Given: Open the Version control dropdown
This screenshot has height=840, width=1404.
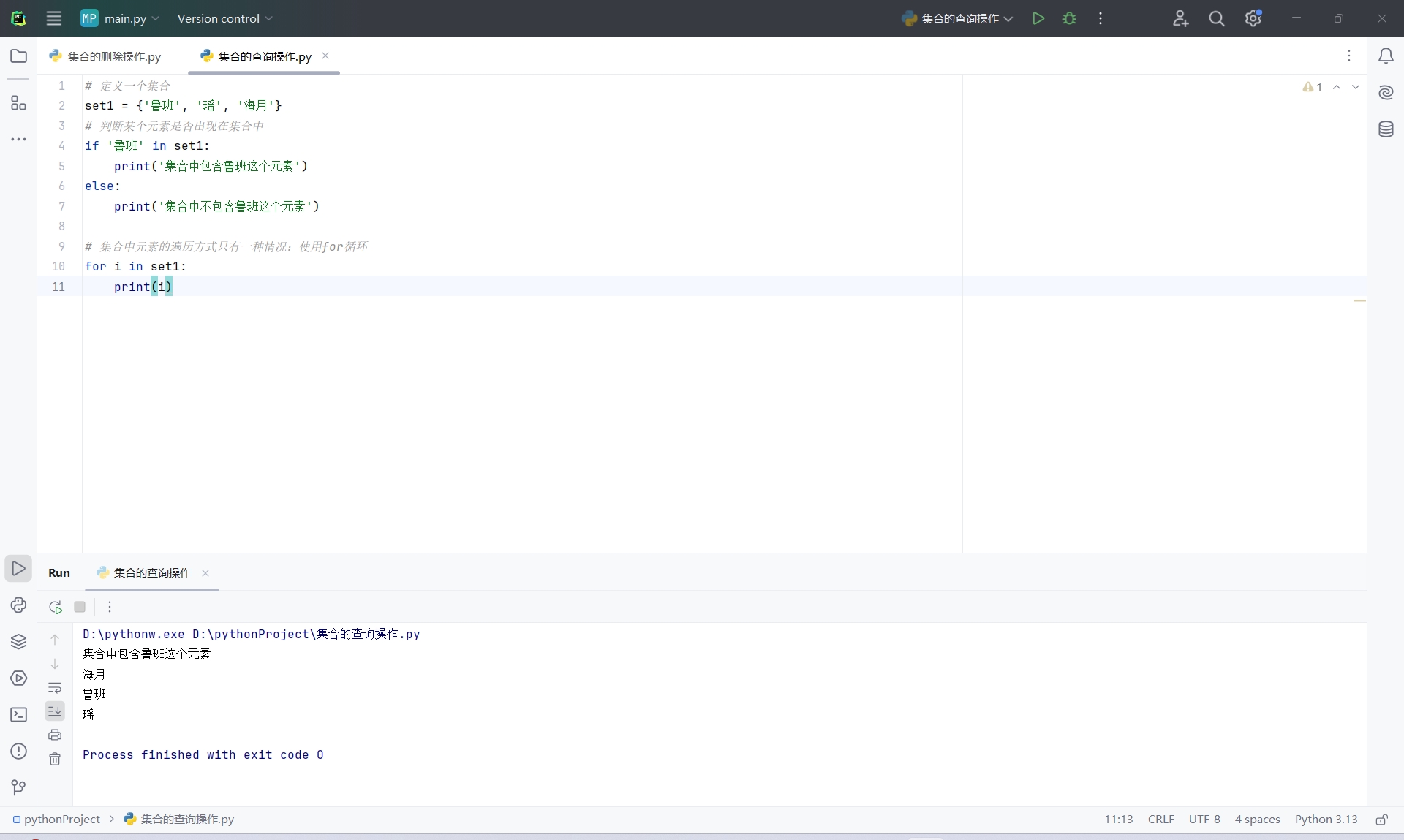Looking at the screenshot, I should click(x=224, y=18).
